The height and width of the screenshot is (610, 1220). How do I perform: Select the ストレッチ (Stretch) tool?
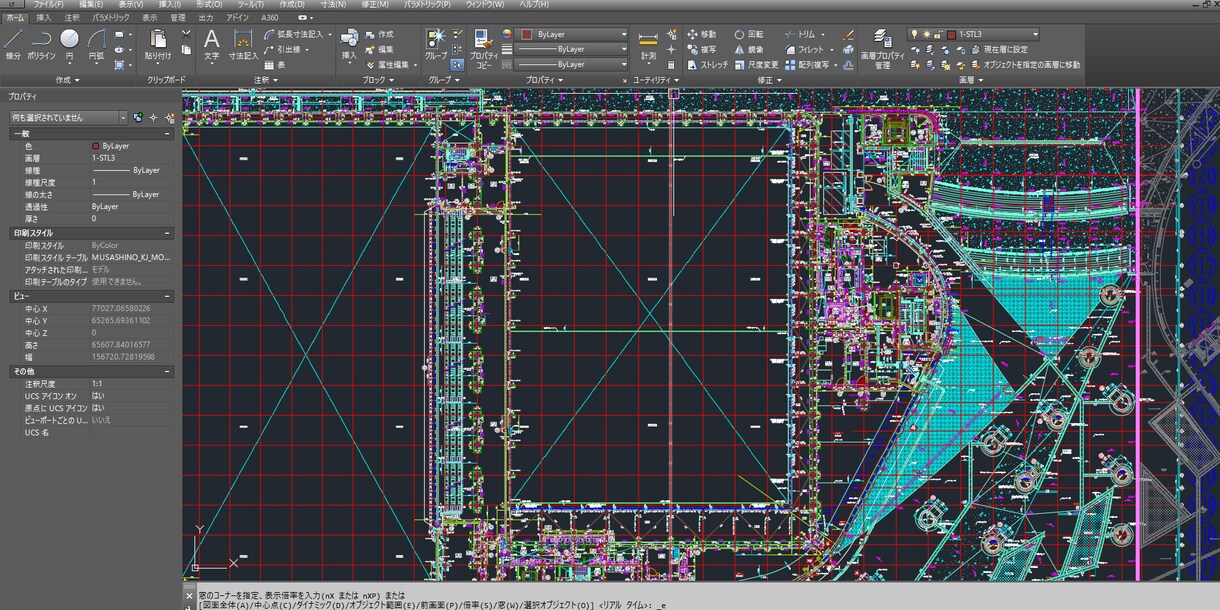[707, 64]
